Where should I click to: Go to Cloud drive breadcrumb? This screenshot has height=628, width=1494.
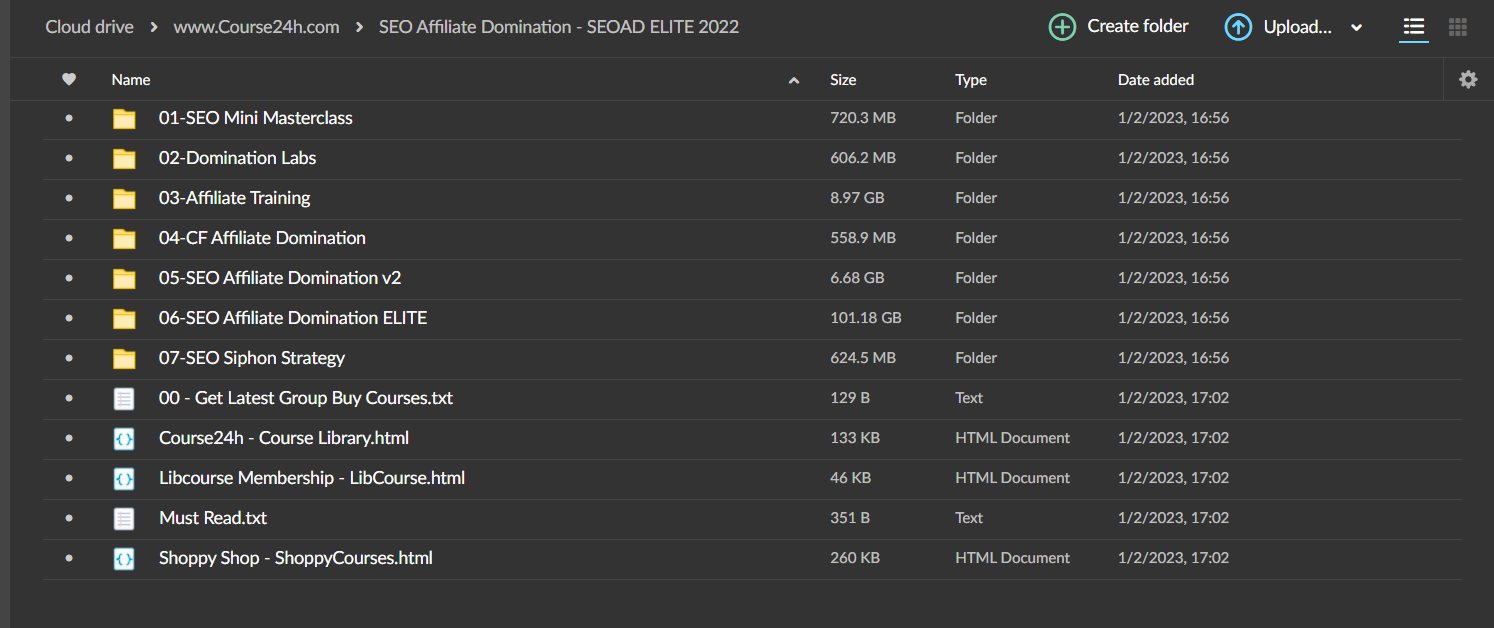point(89,27)
